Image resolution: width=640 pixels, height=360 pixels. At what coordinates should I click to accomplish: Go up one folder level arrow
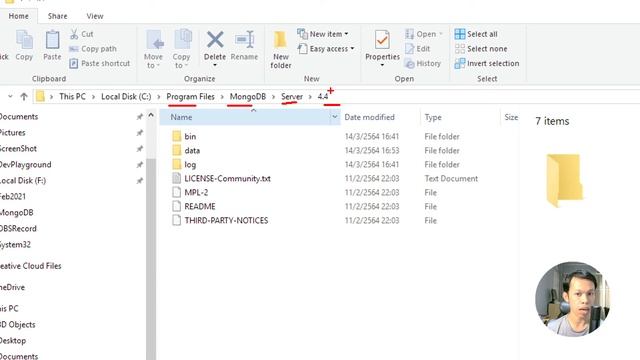coord(24,97)
